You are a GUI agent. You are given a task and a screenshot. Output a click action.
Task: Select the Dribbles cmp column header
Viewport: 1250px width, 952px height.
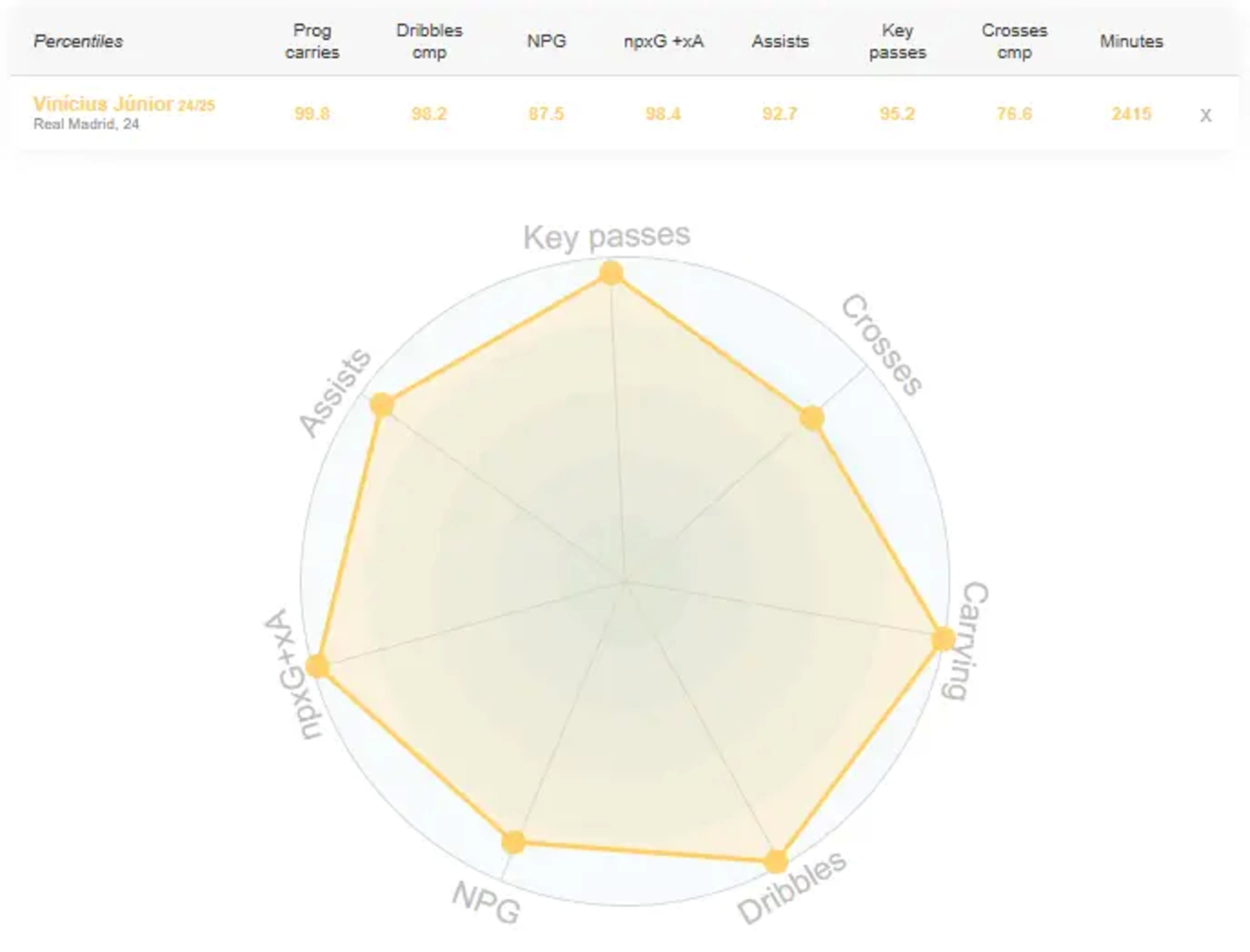pos(429,41)
